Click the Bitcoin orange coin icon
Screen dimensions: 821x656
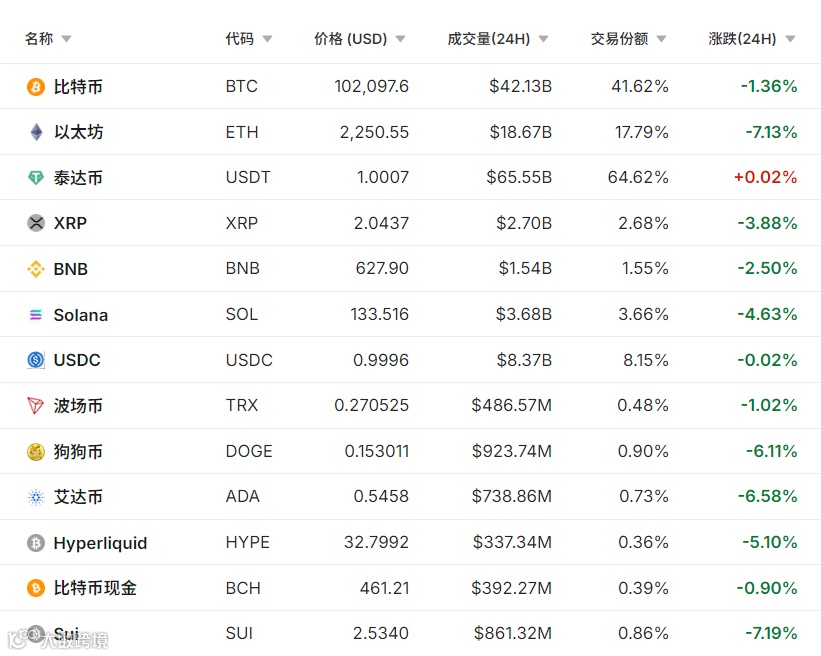click(36, 87)
